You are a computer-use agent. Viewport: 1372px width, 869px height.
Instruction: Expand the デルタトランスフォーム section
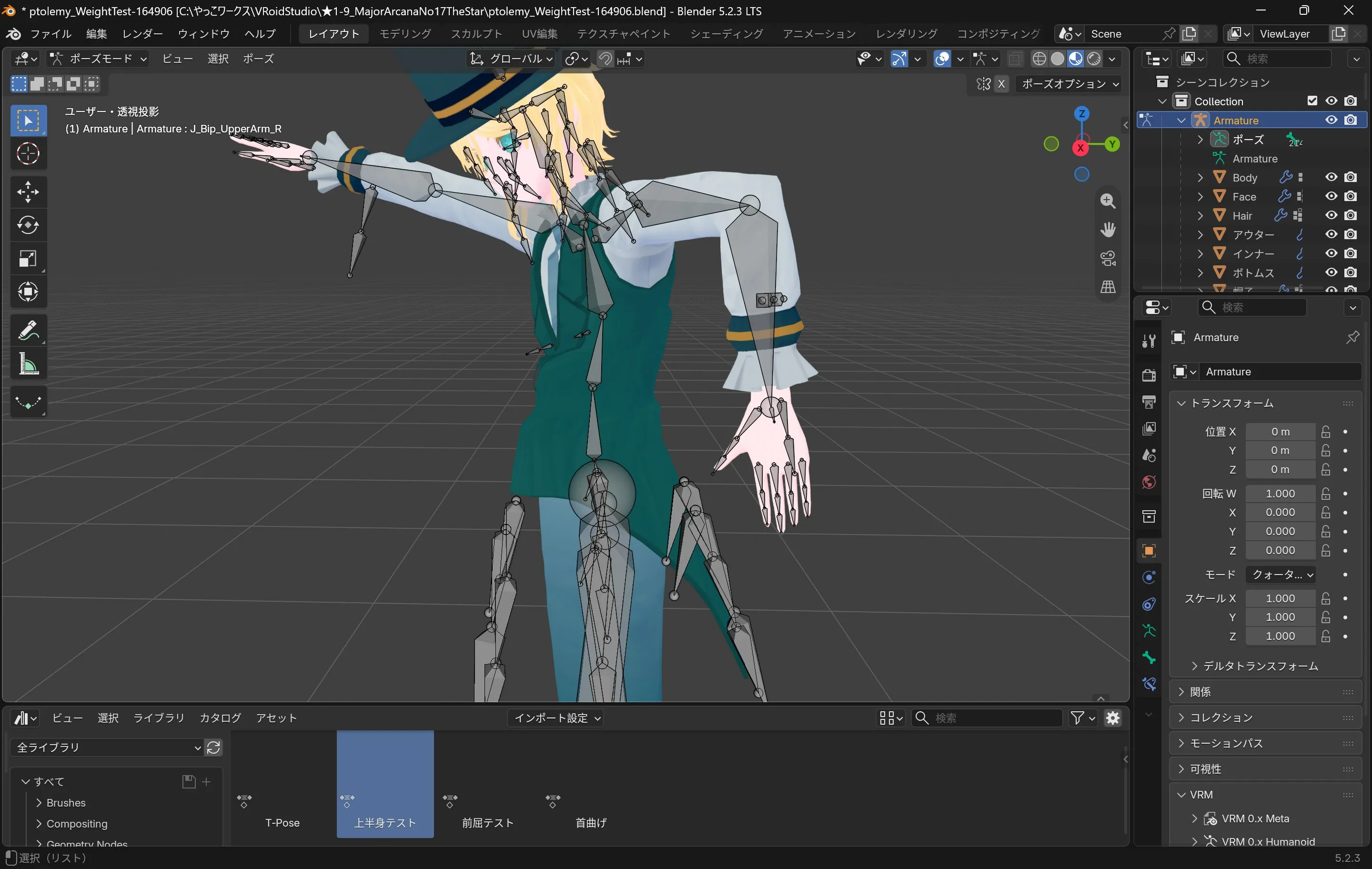(x=1255, y=666)
